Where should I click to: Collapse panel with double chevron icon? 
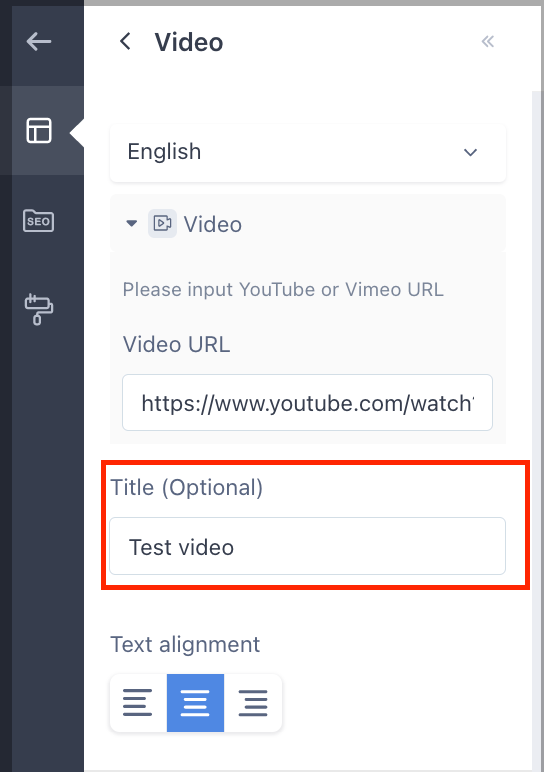click(x=487, y=42)
